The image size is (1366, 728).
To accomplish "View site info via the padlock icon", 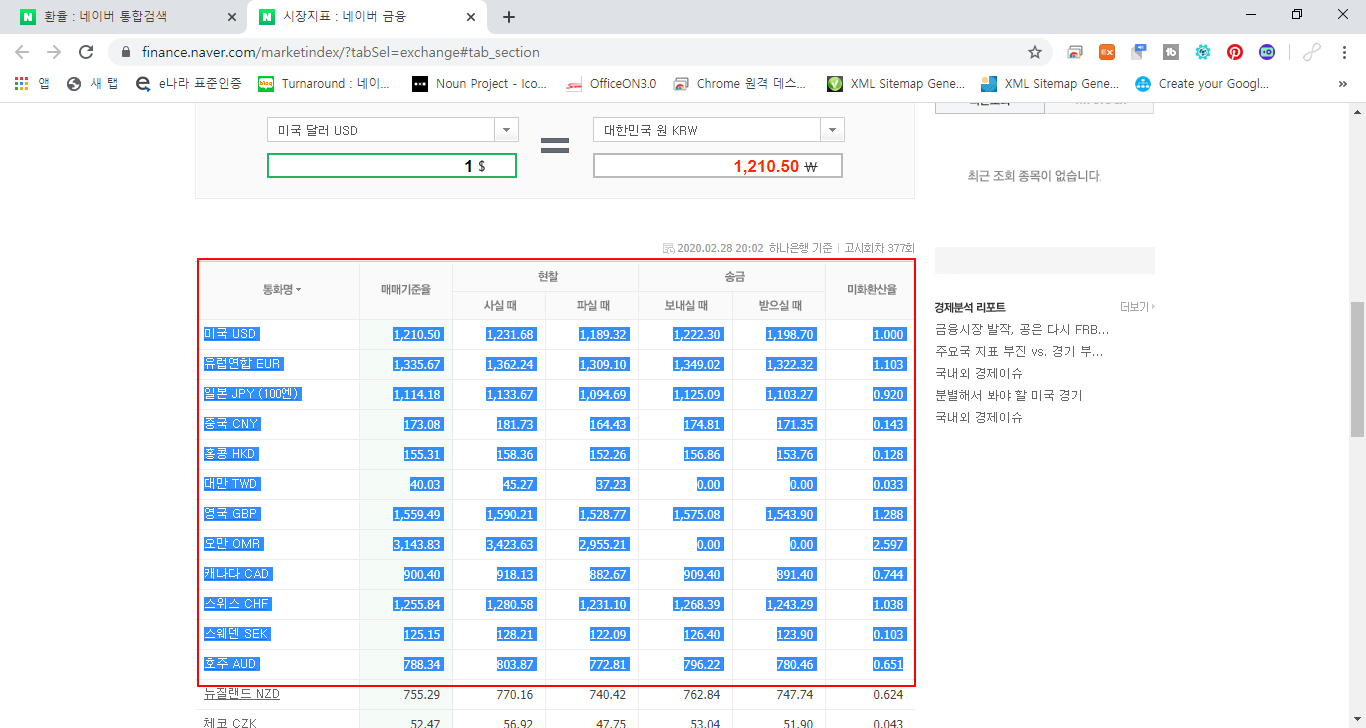I will pyautogui.click(x=126, y=52).
